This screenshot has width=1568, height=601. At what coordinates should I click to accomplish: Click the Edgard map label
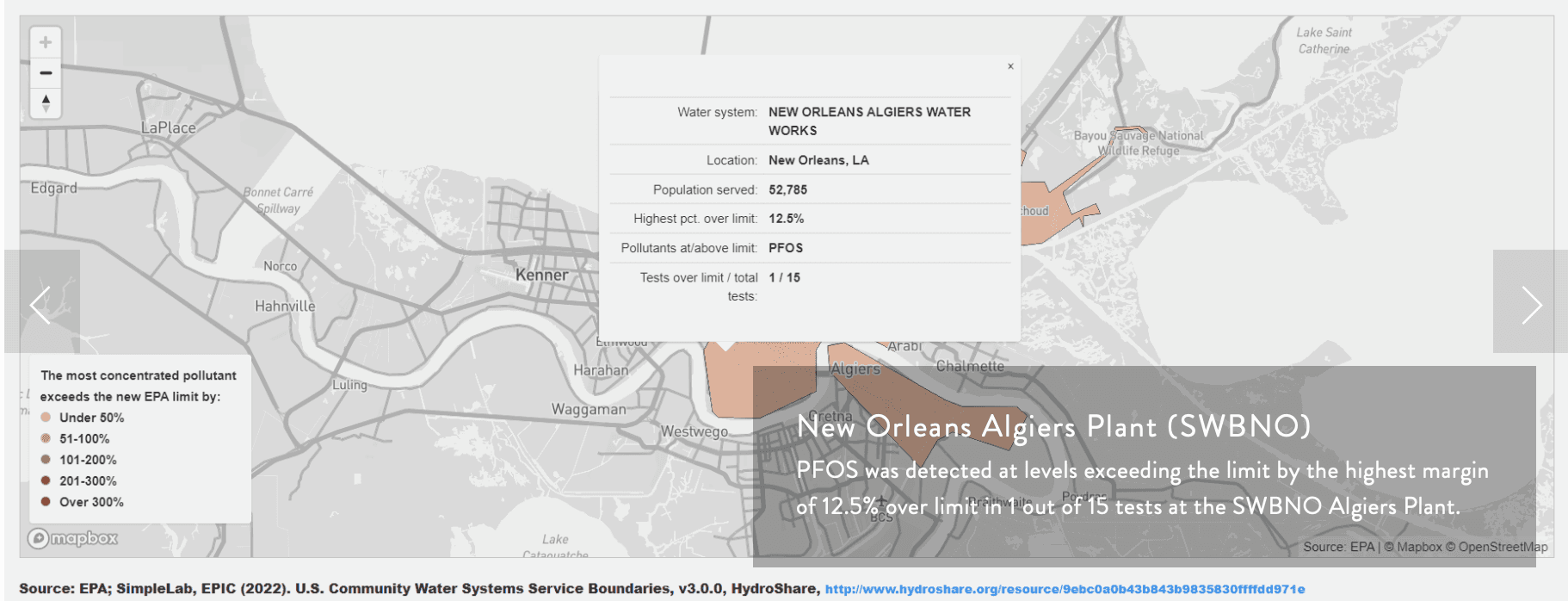53,189
